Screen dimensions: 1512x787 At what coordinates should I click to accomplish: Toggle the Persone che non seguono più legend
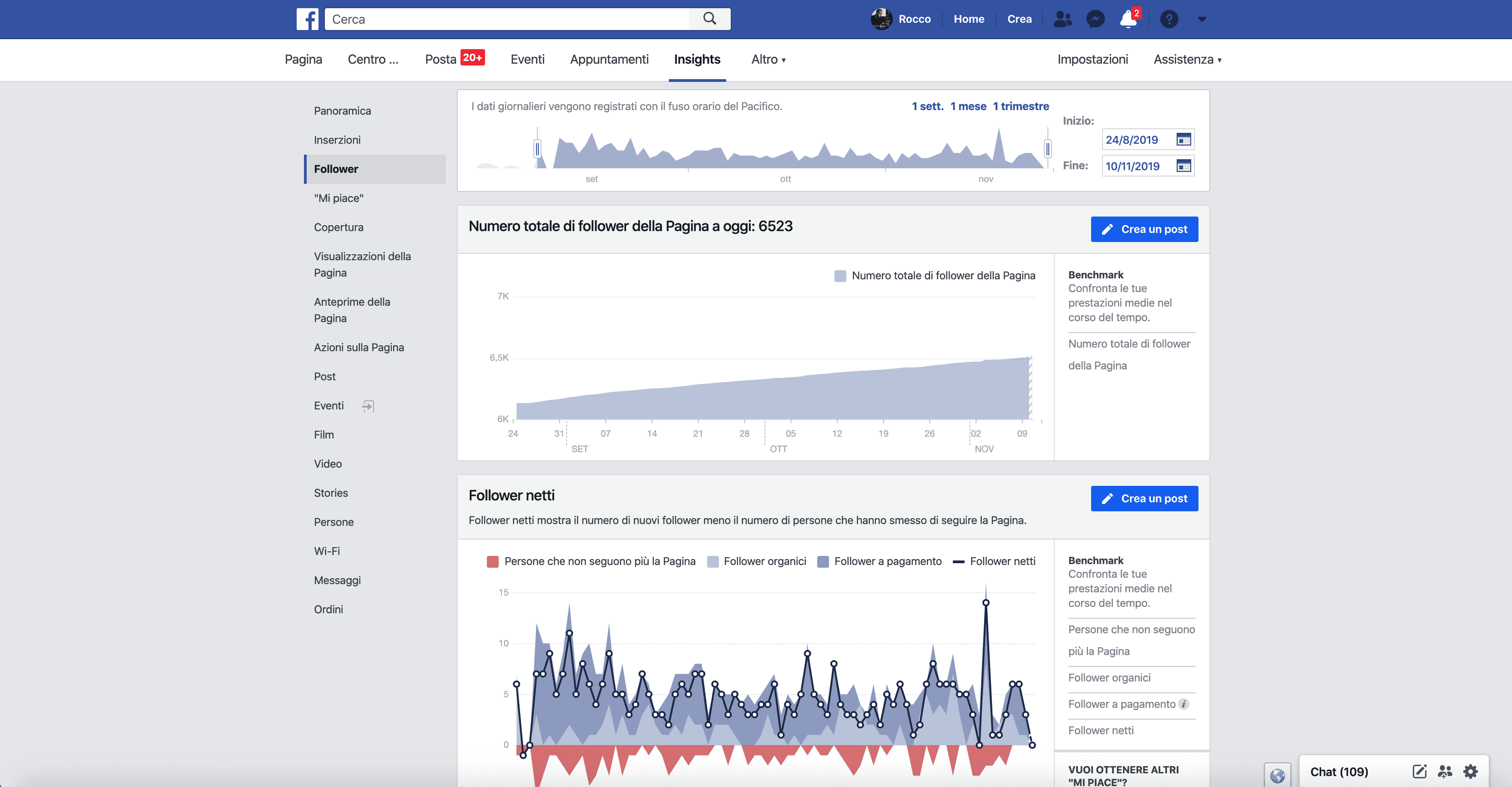591,561
